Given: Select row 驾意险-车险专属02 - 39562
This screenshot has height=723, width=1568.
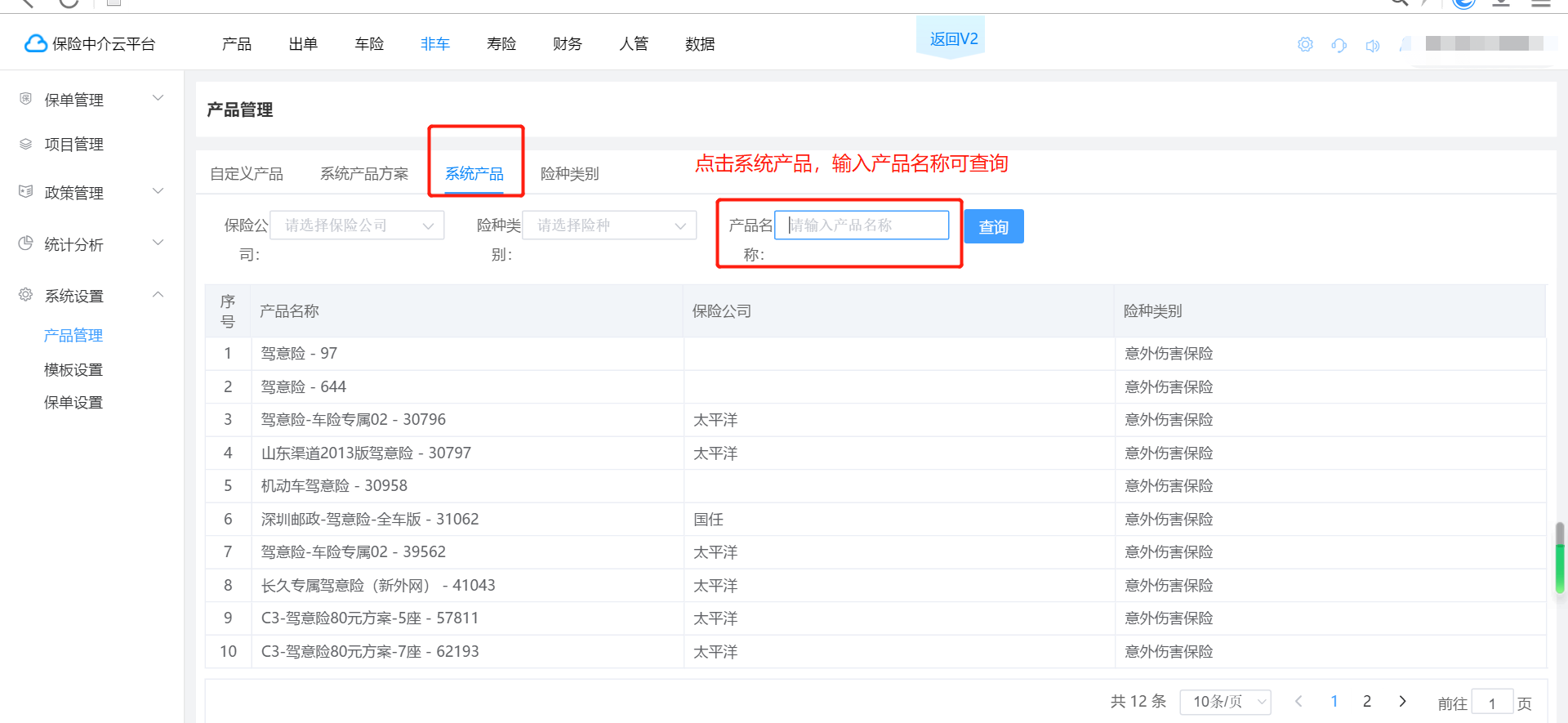Looking at the screenshot, I should point(875,552).
